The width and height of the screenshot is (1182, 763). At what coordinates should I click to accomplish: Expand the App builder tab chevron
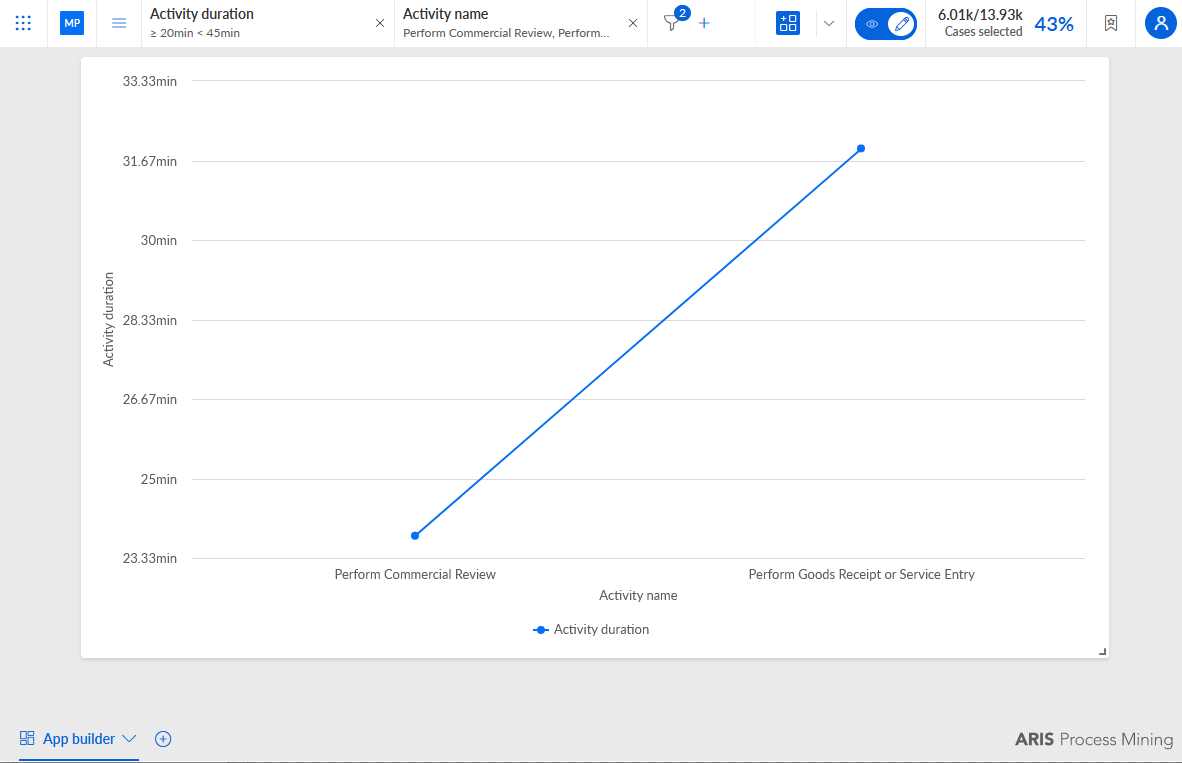[x=129, y=739]
